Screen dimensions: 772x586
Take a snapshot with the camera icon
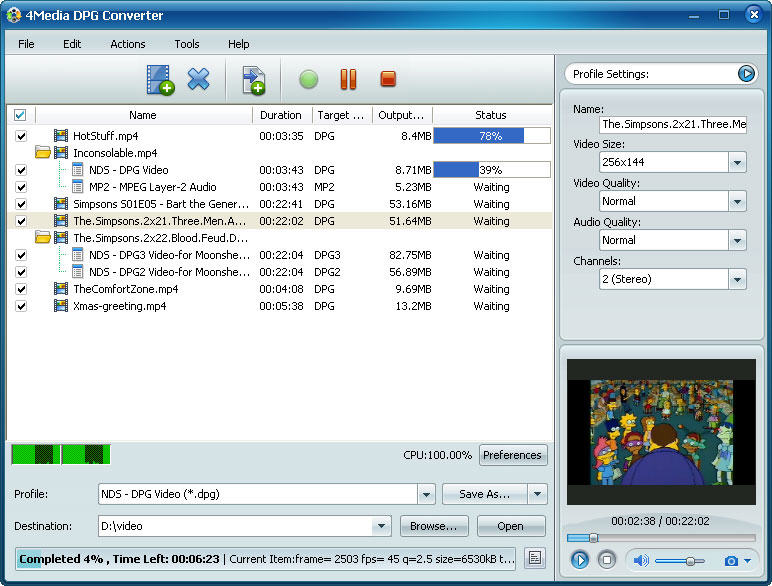coord(731,561)
